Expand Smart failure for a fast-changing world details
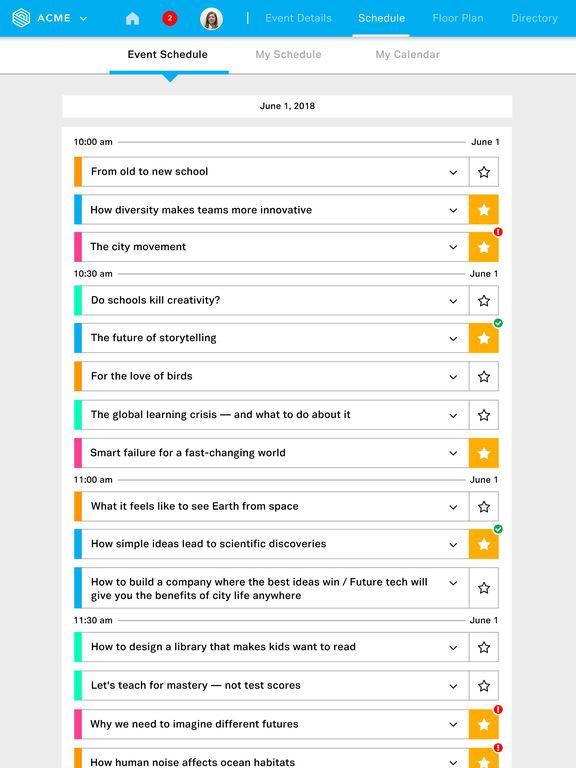The width and height of the screenshot is (576, 768). pos(453,453)
